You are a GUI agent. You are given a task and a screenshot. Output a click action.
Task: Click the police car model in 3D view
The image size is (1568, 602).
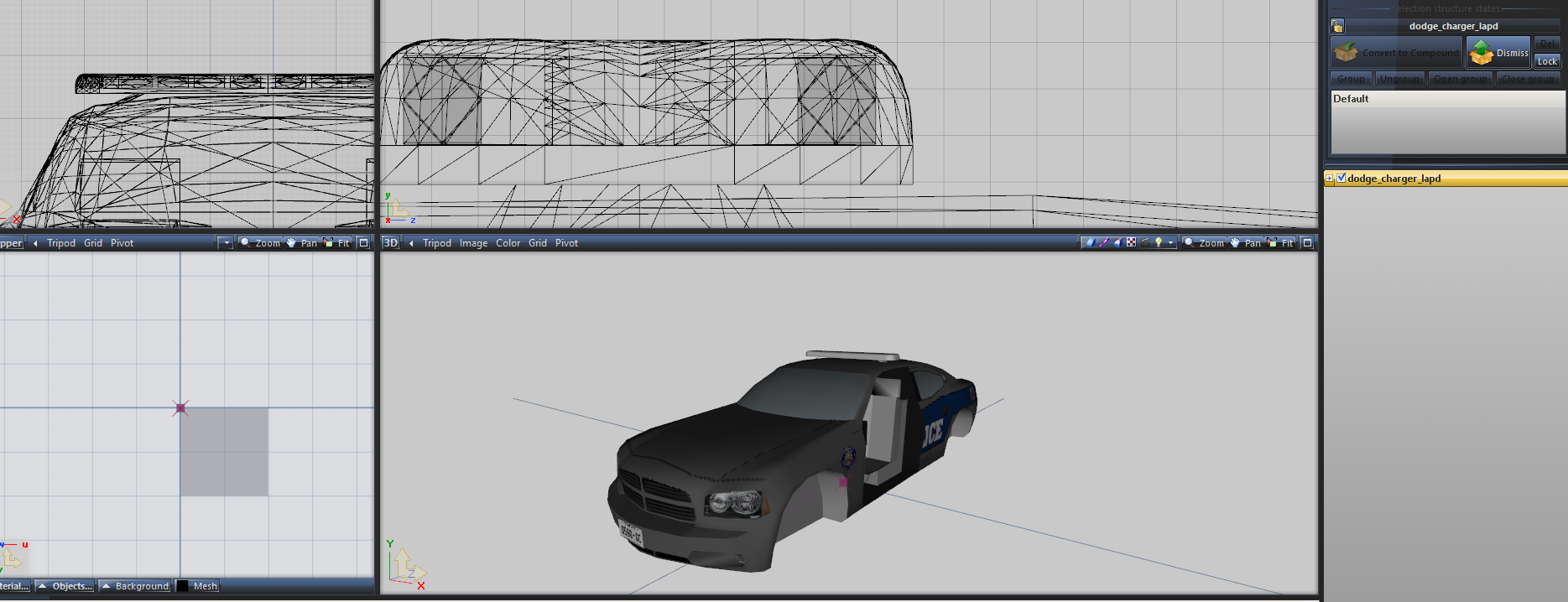(791, 459)
